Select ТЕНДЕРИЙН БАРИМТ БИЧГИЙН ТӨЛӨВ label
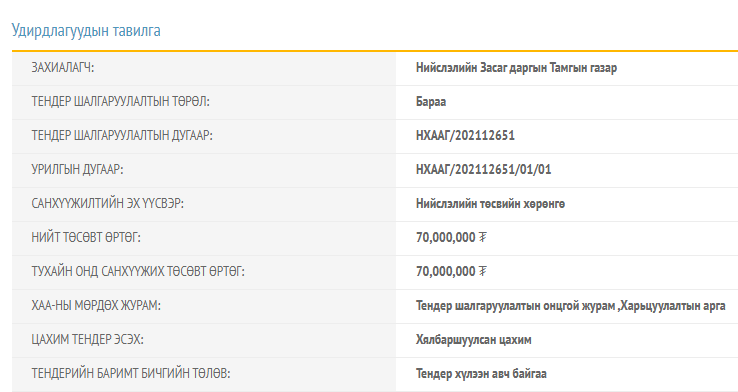This screenshot has height=392, width=738. pyautogui.click(x=131, y=374)
